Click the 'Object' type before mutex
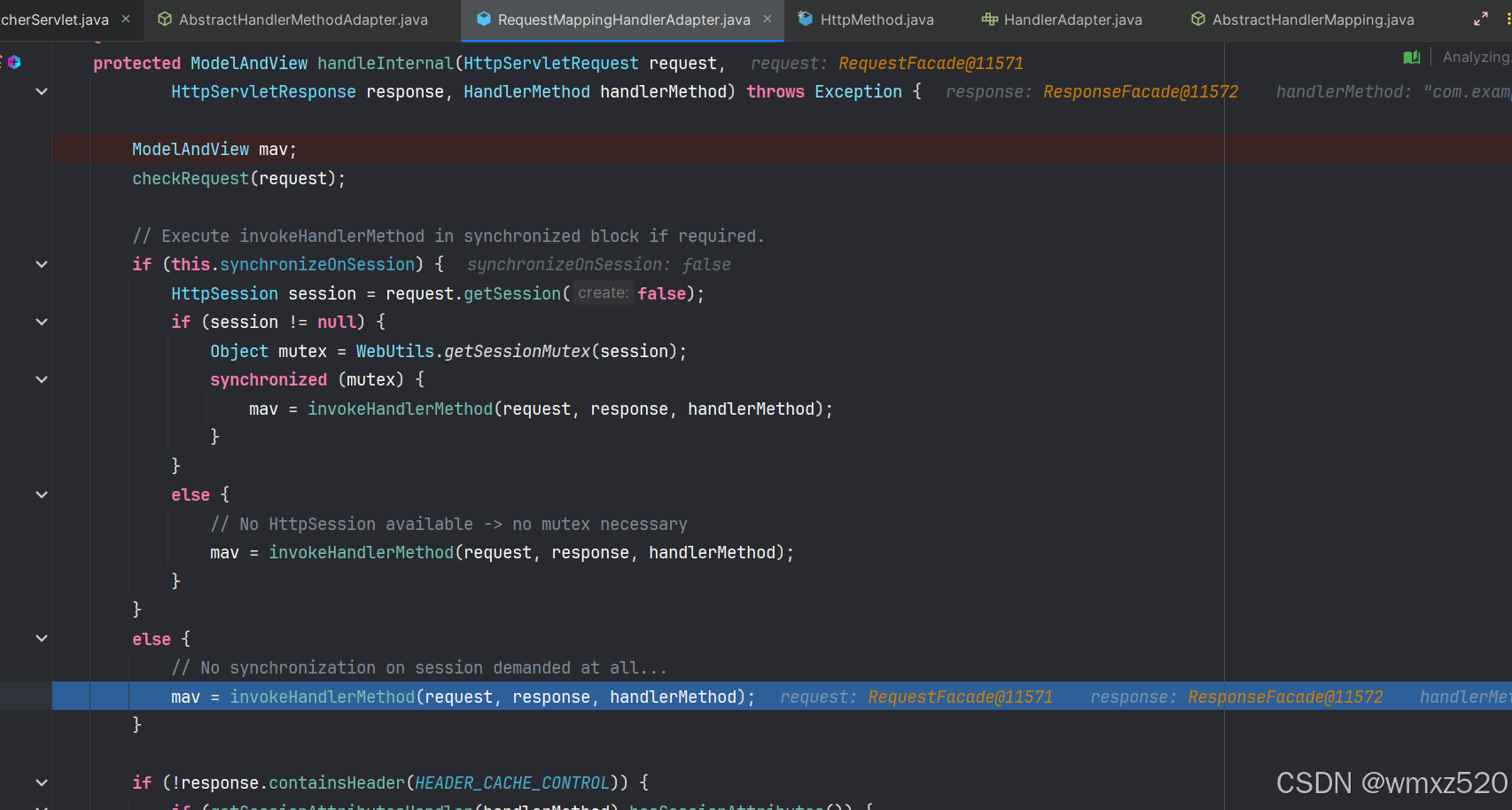 point(239,351)
